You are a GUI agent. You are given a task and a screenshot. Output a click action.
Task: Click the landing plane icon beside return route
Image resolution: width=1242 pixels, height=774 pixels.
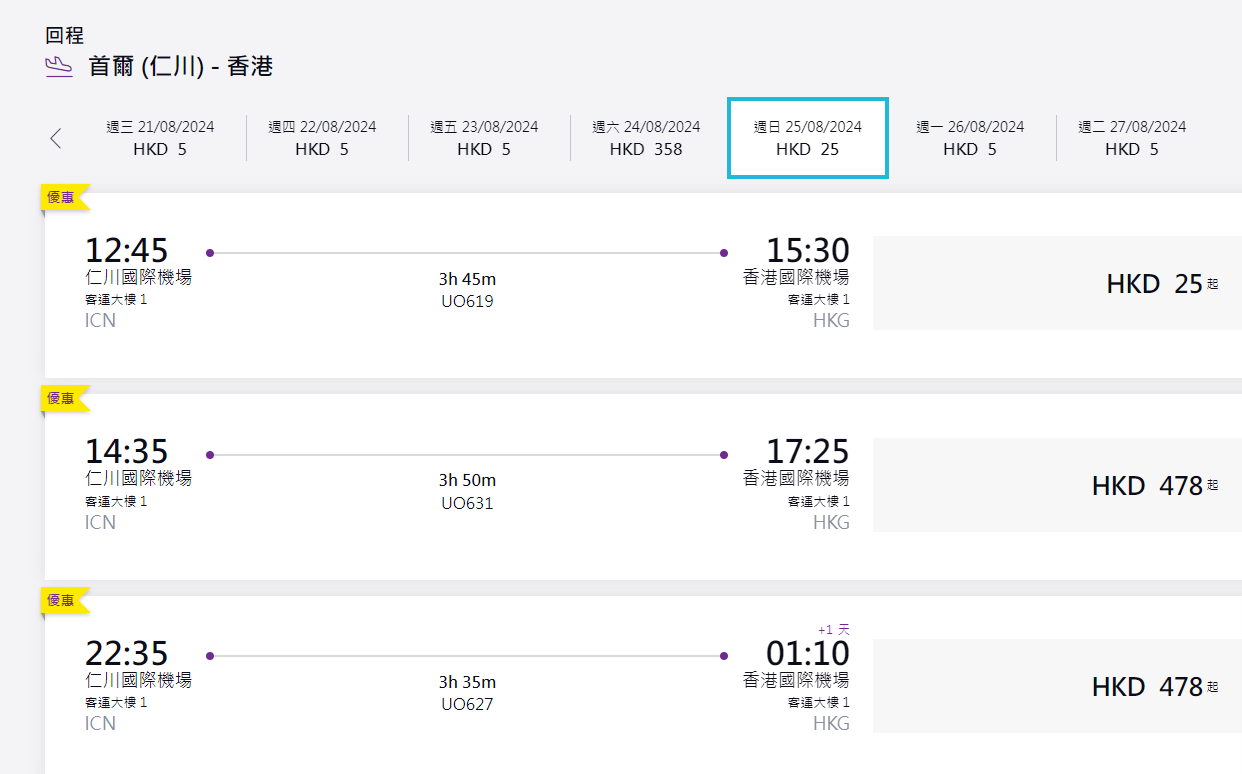[x=59, y=67]
